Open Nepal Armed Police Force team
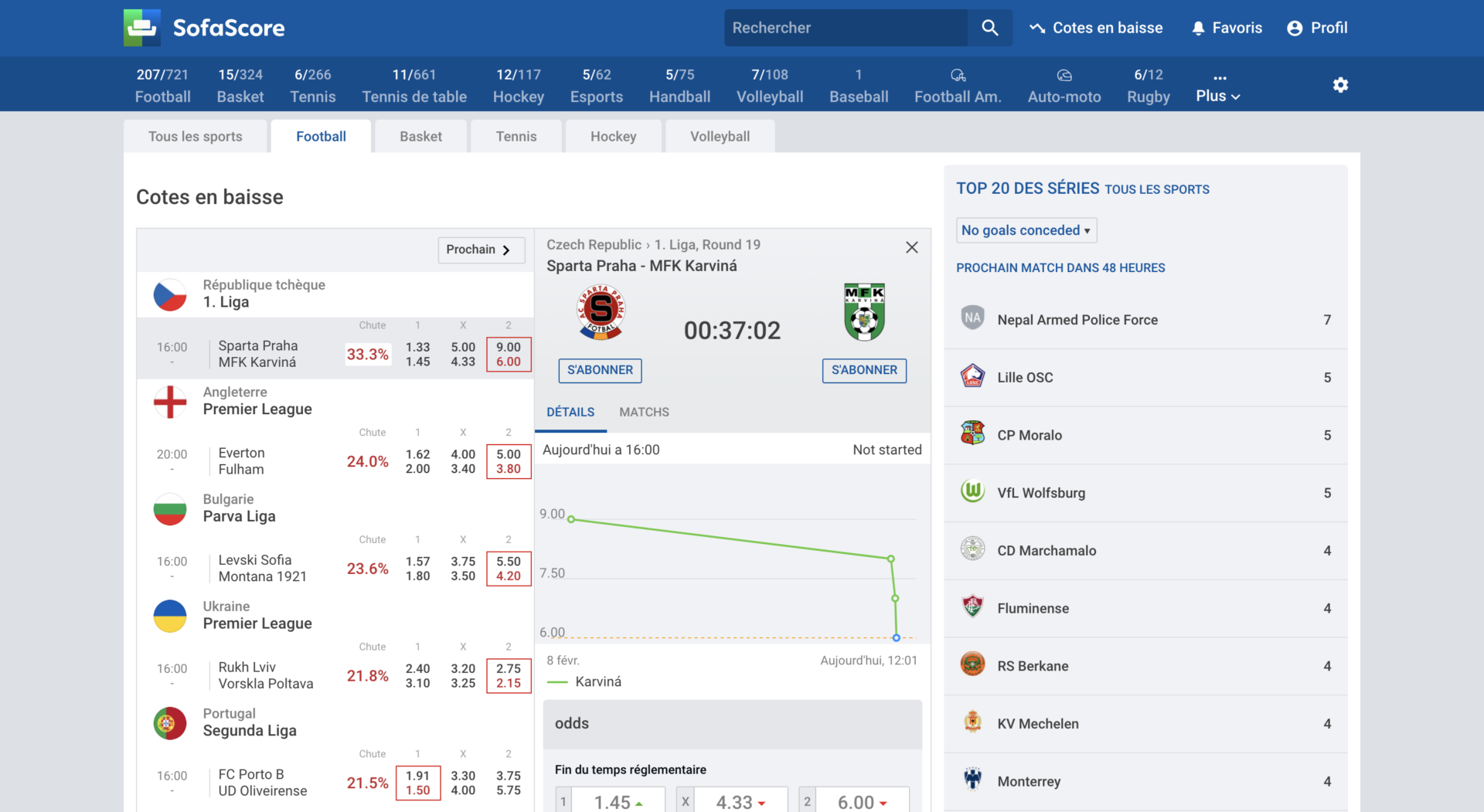 (x=1145, y=320)
